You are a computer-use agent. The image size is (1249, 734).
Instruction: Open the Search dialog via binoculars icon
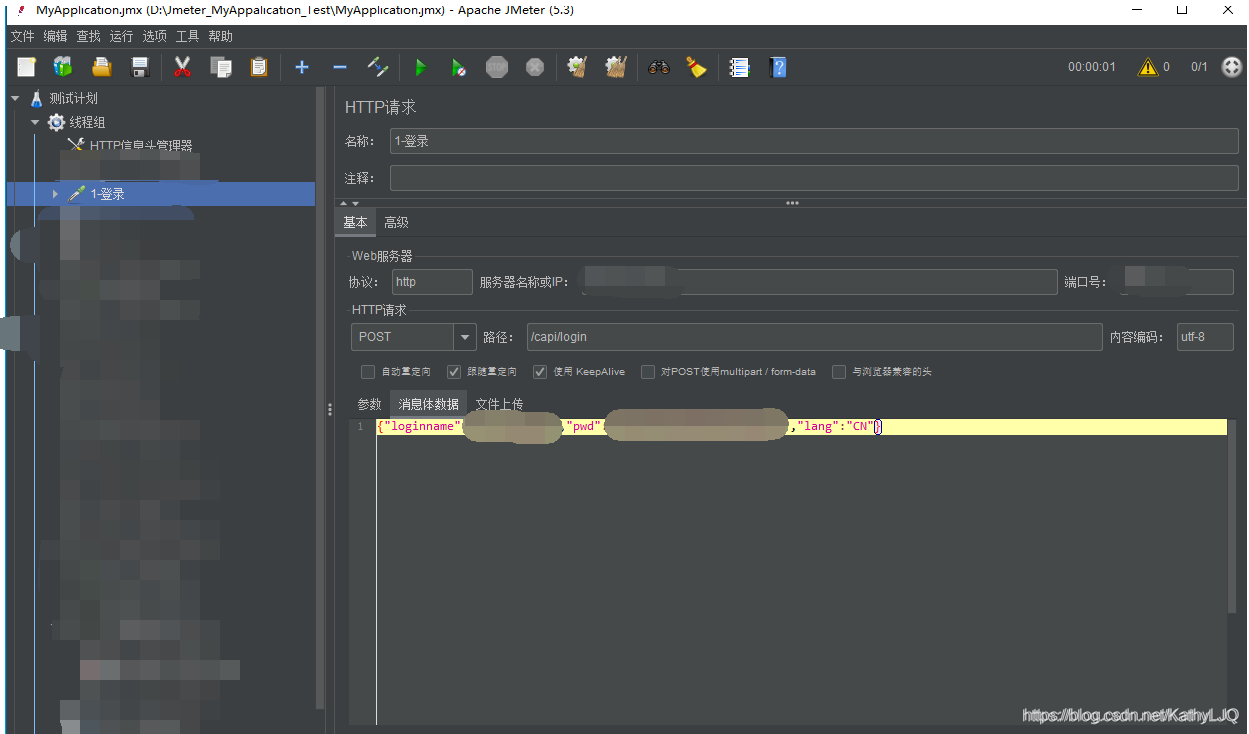coord(658,67)
